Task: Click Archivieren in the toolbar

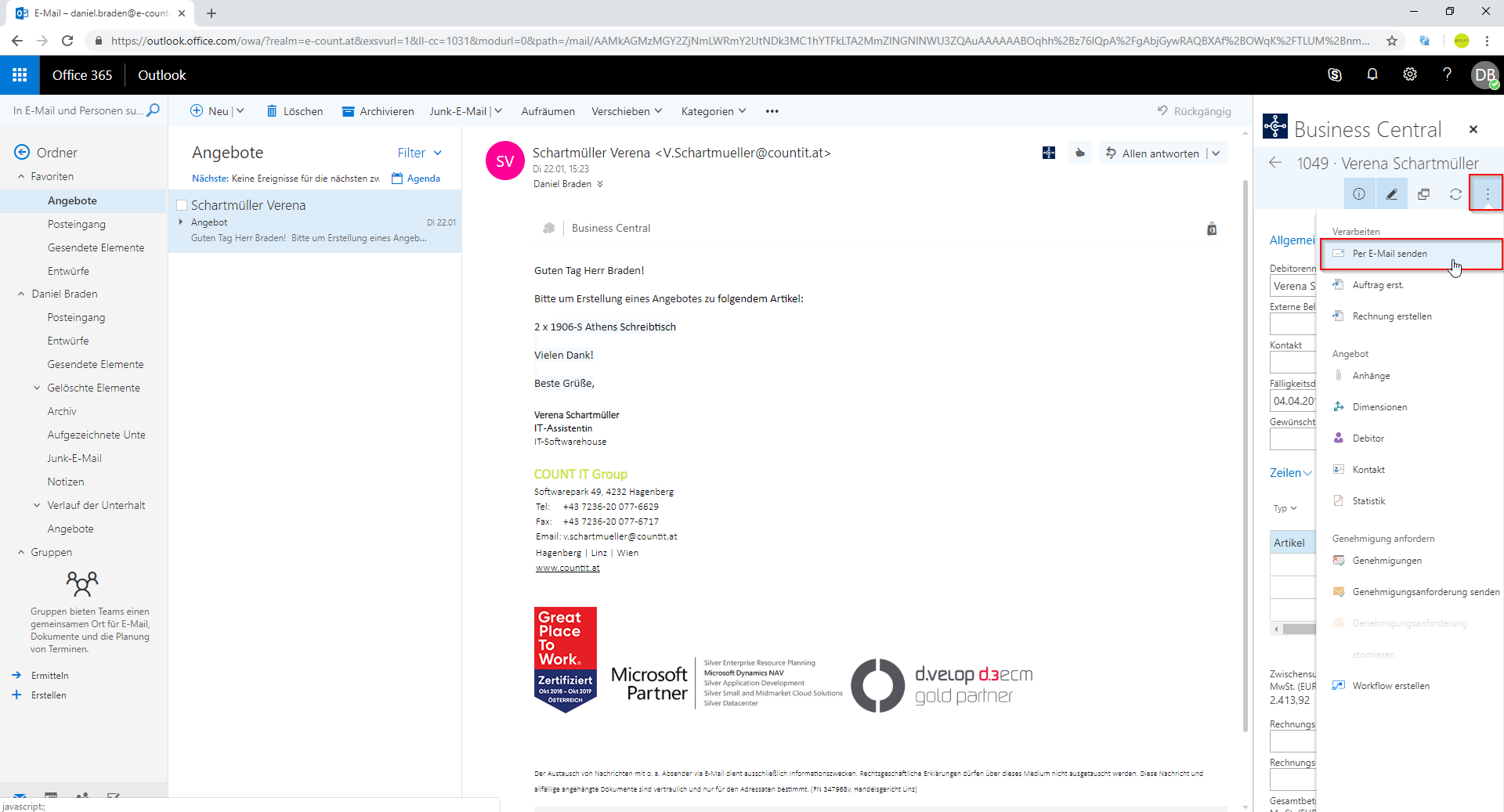Action: click(378, 111)
